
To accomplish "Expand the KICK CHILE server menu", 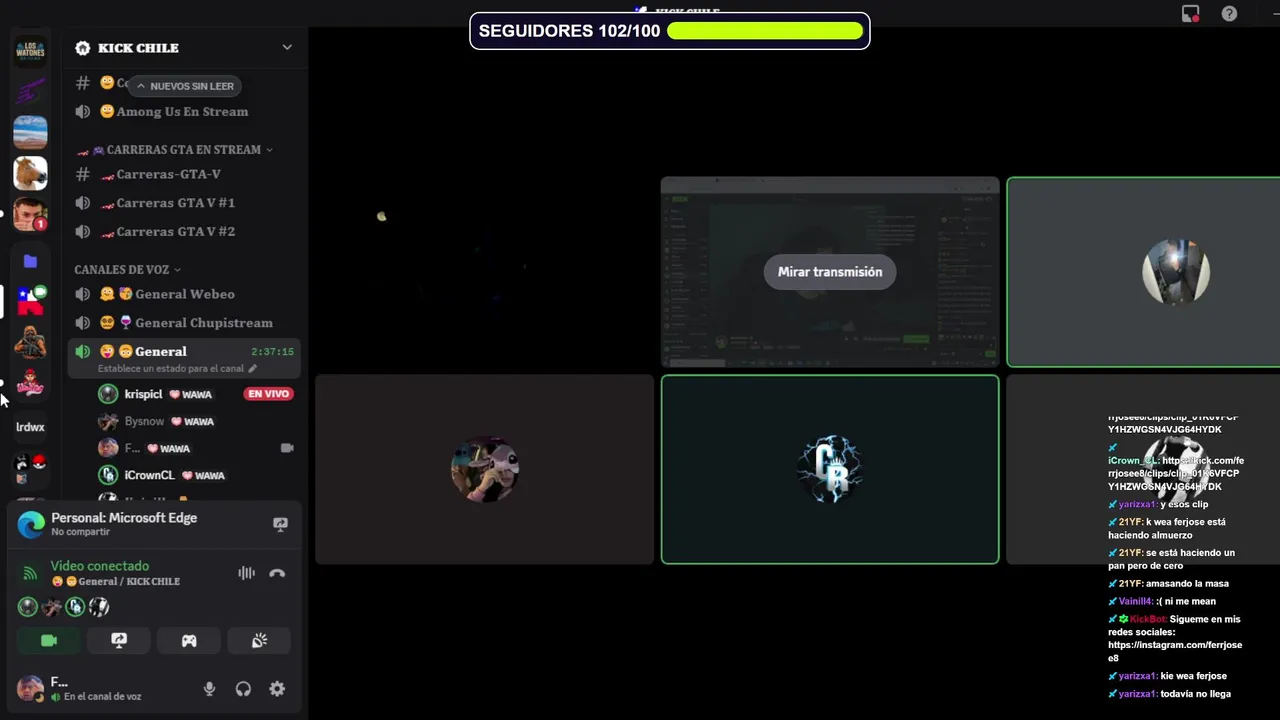I will click(287, 47).
